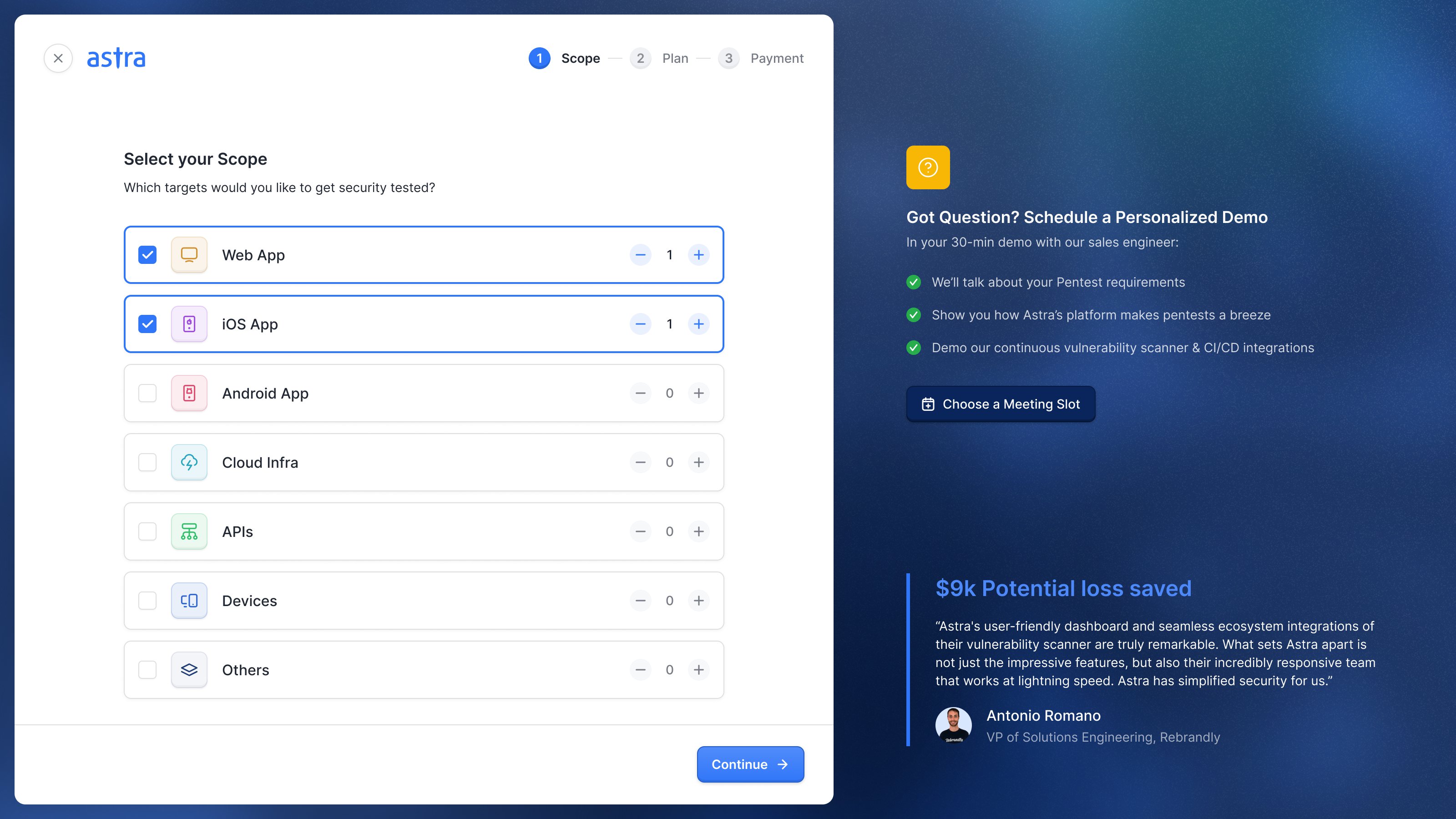Click the Android App red icon
The width and height of the screenshot is (1456, 819).
pyautogui.click(x=189, y=393)
